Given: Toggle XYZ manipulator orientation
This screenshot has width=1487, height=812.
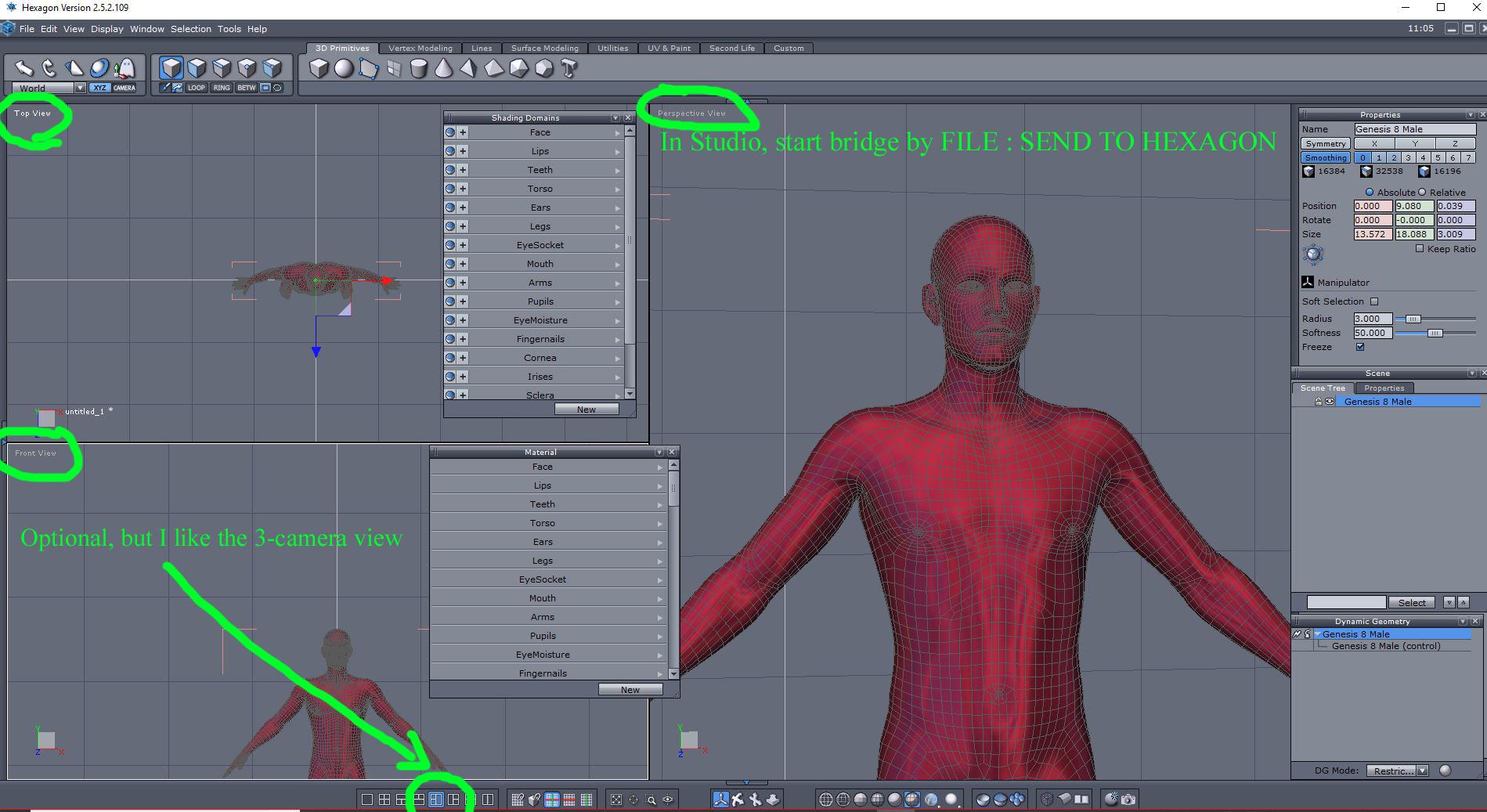Looking at the screenshot, I should click(99, 88).
